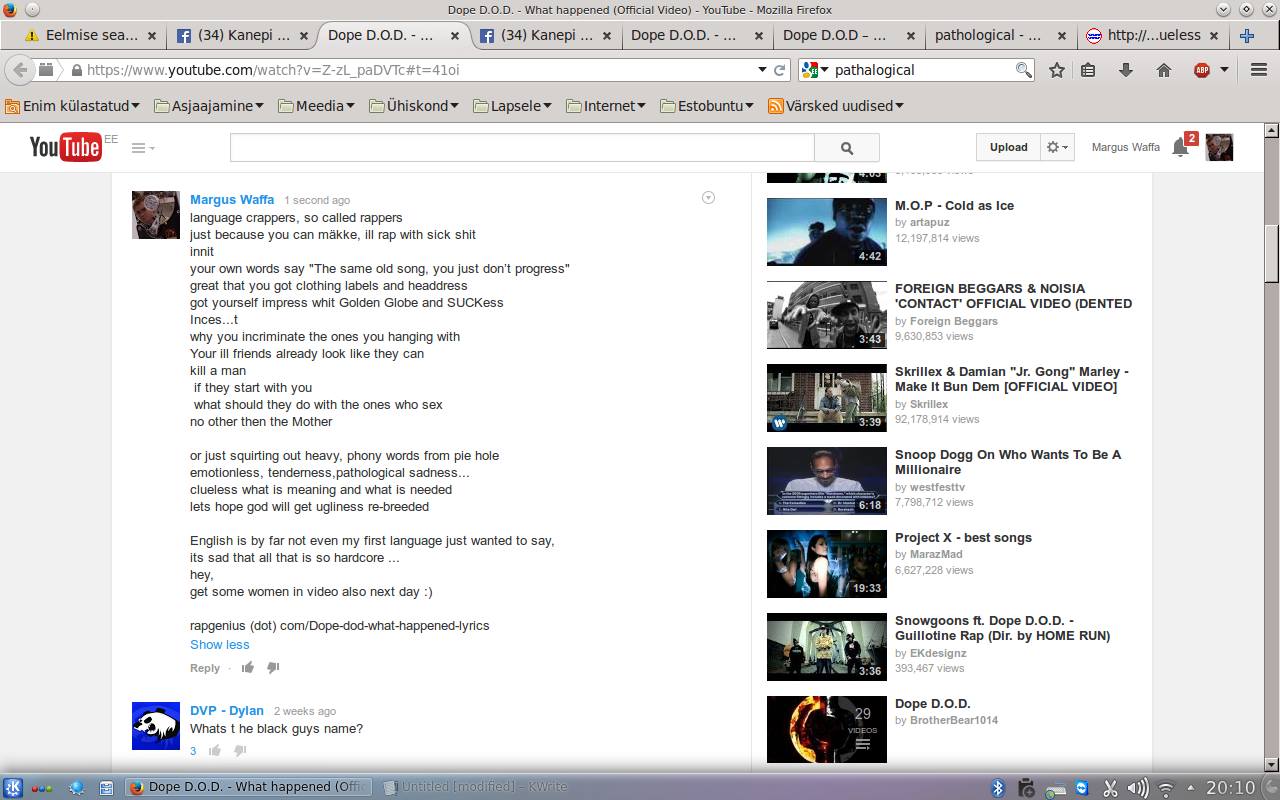1280x800 pixels.
Task: Click the YouTube search magnifier button
Action: 847,148
